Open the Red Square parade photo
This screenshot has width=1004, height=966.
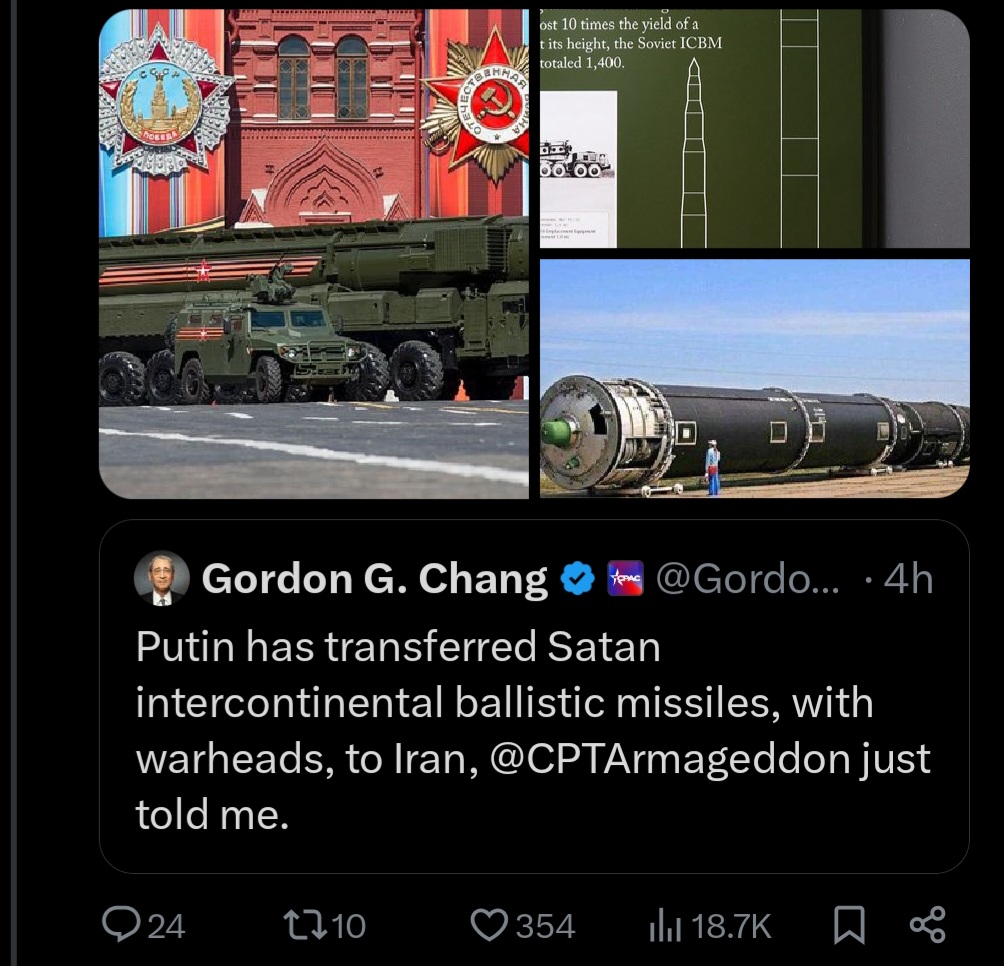coord(316,253)
